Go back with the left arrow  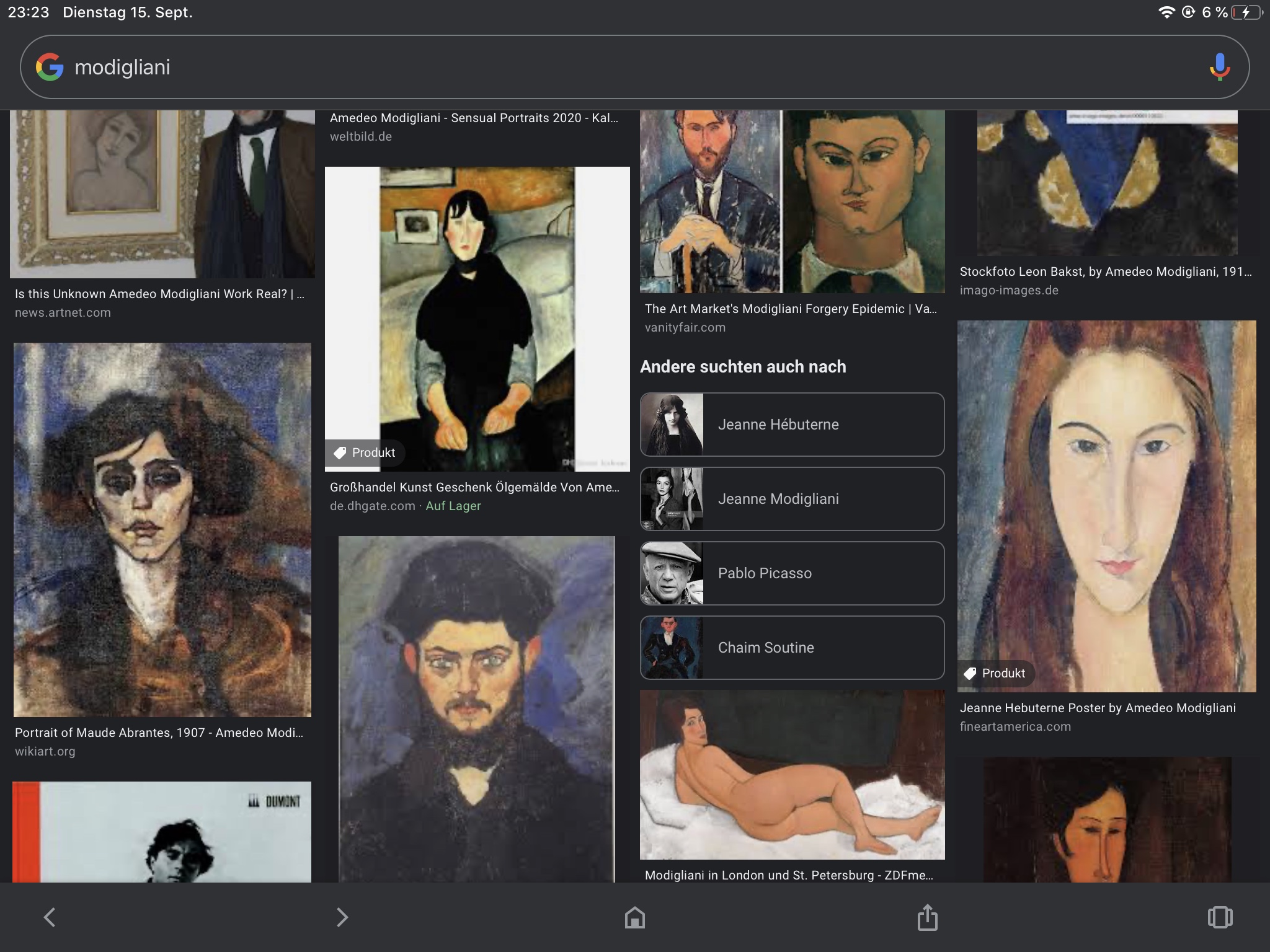tap(50, 917)
